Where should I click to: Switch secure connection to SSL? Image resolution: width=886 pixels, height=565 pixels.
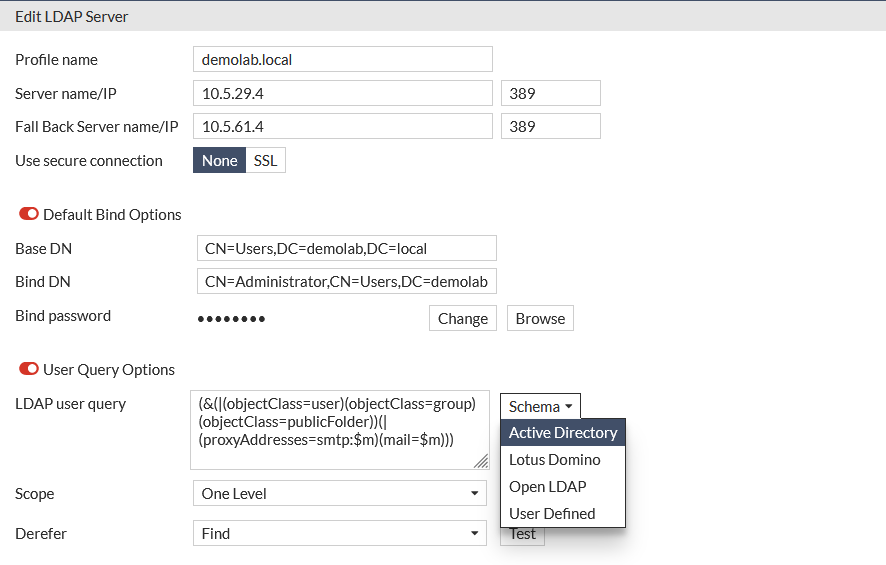[265, 160]
